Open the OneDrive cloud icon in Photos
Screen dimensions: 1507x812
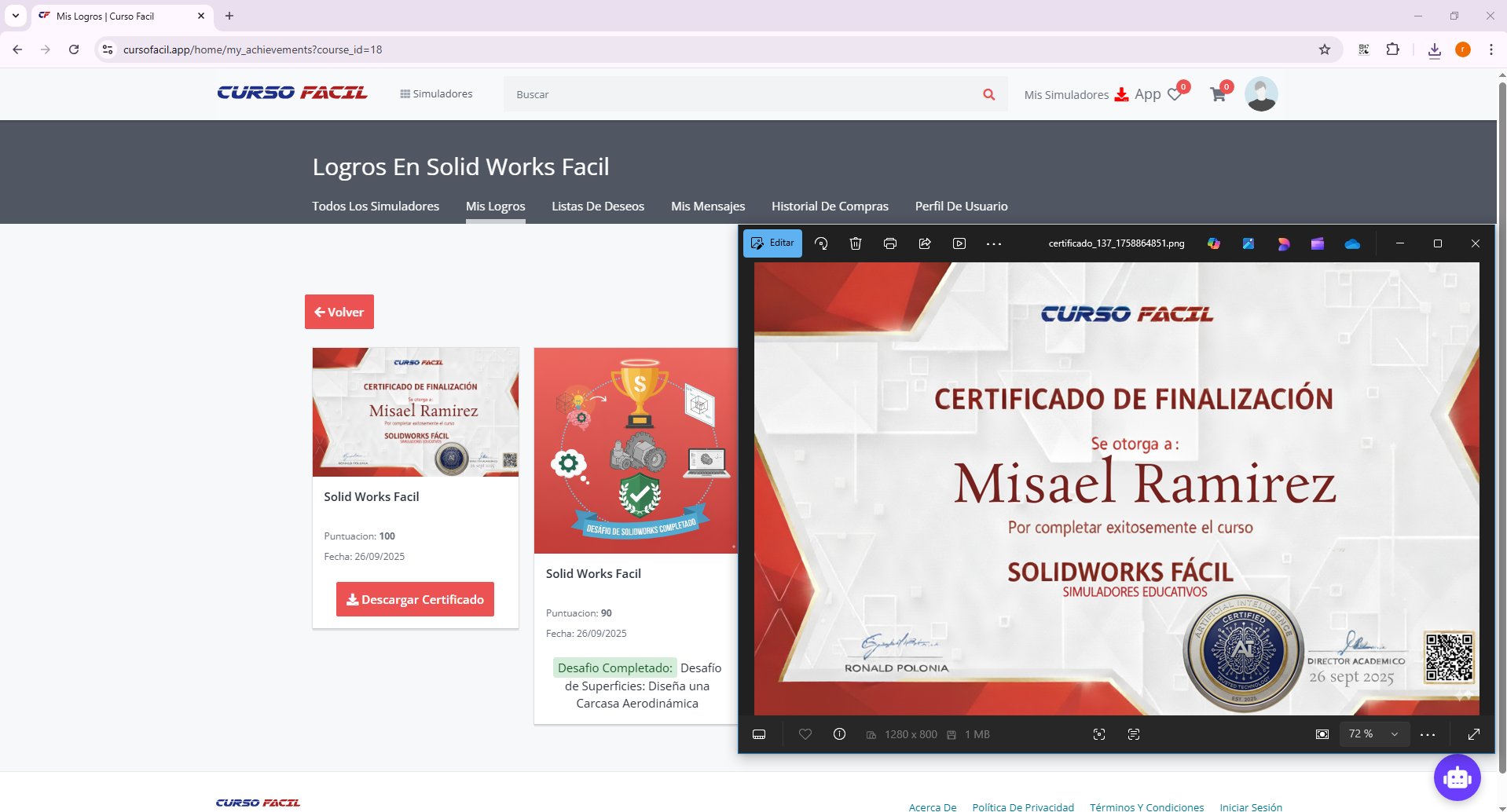tap(1352, 243)
